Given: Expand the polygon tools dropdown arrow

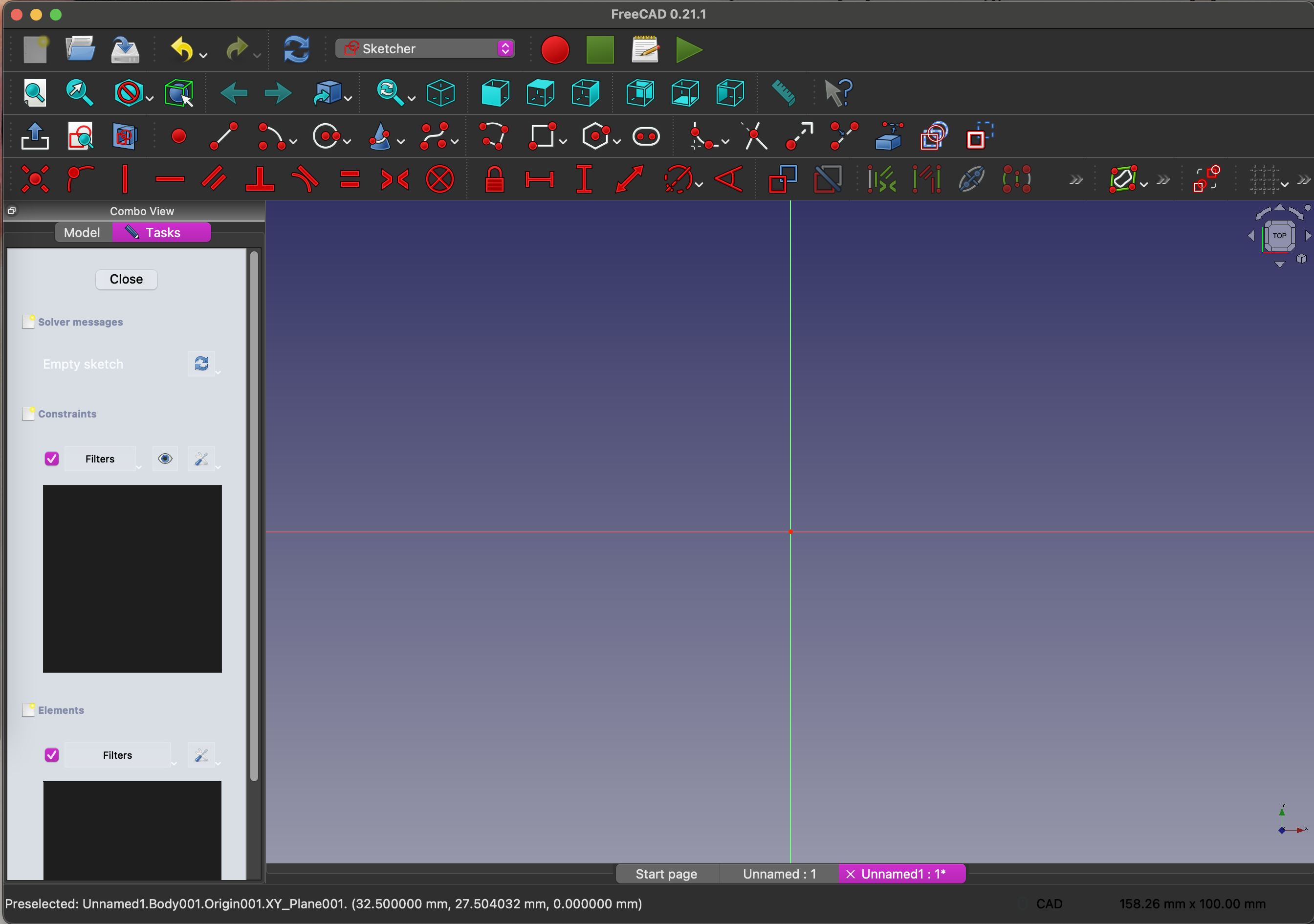Looking at the screenshot, I should point(617,141).
